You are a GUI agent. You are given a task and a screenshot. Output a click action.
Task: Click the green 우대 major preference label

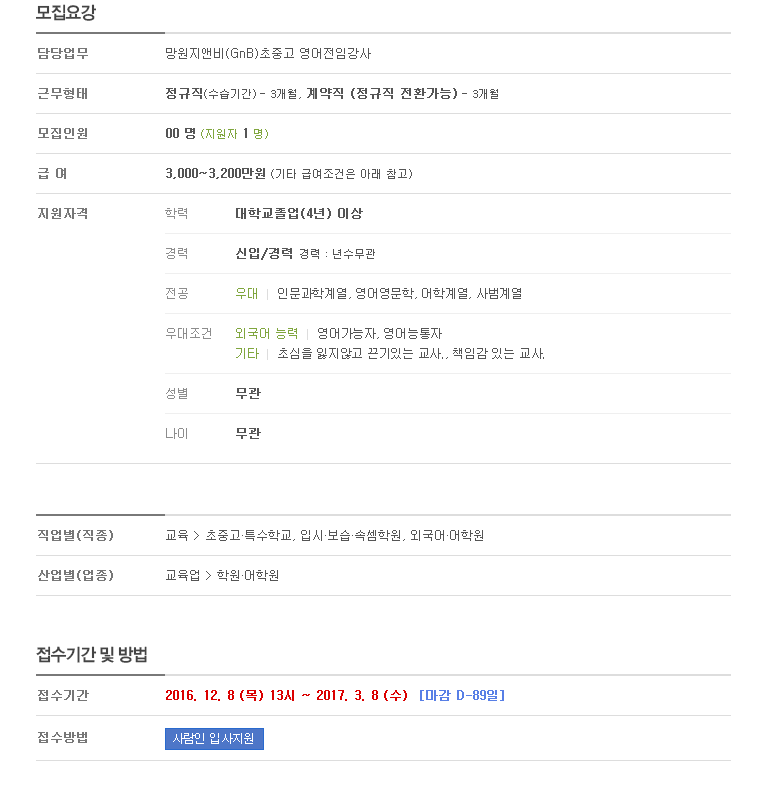[x=246, y=293]
